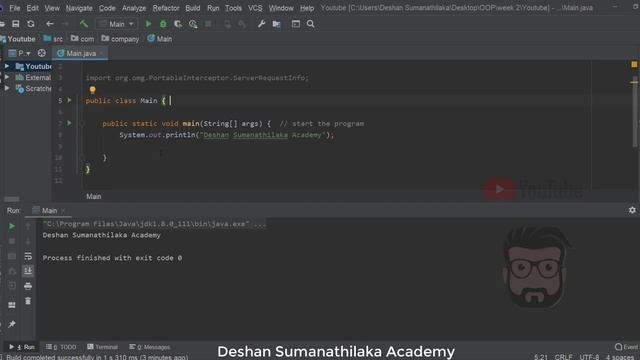The width and height of the screenshot is (640, 360).
Task: Open the Analyze menu
Action: point(134,8)
